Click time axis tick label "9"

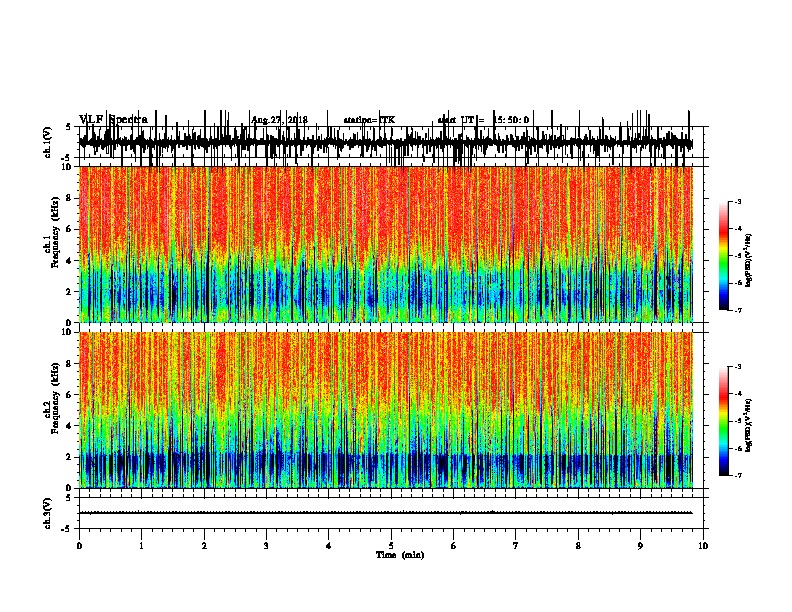click(x=640, y=546)
